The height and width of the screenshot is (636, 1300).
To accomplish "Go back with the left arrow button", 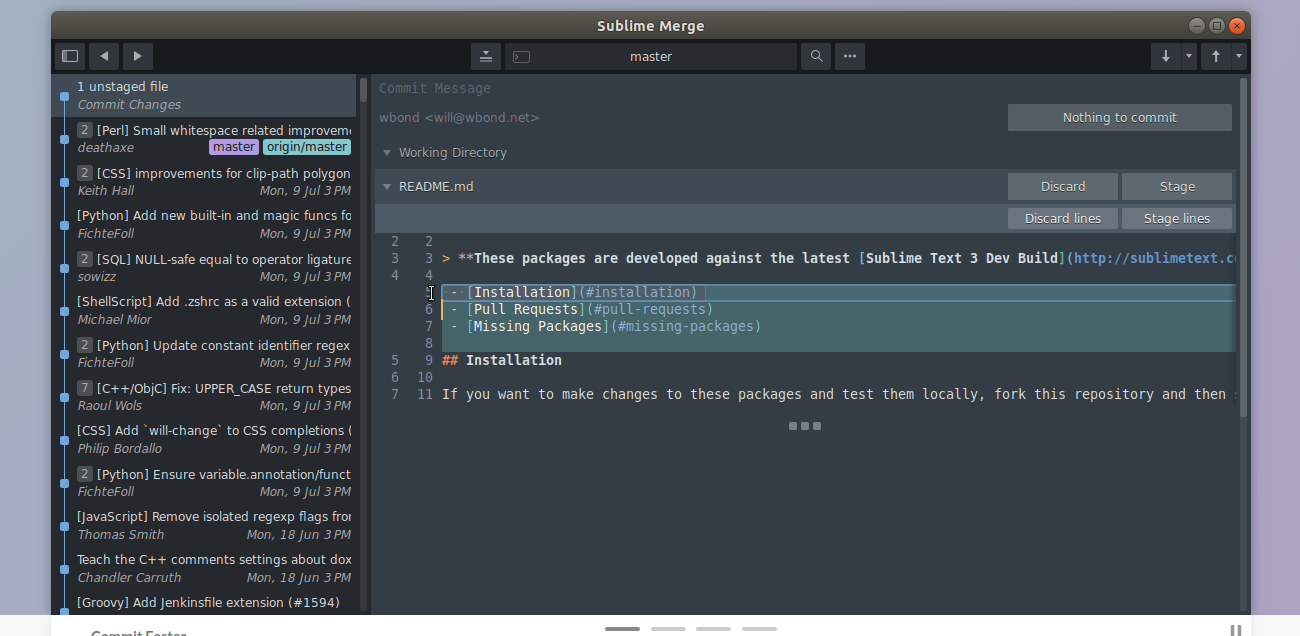I will pos(104,56).
